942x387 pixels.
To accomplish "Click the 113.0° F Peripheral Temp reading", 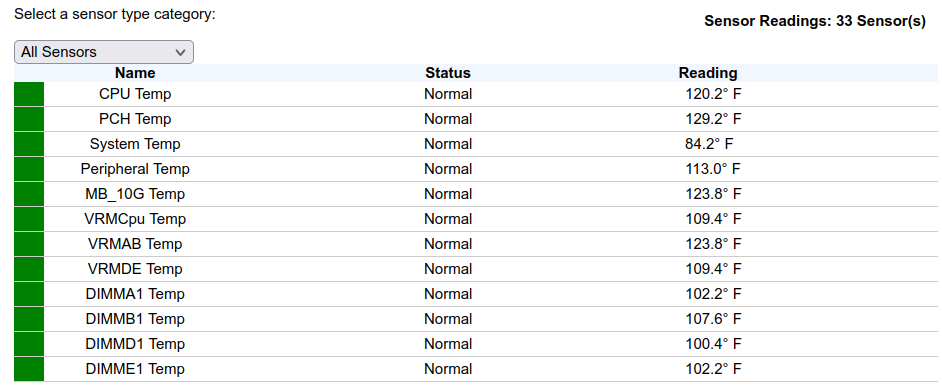I will (713, 169).
